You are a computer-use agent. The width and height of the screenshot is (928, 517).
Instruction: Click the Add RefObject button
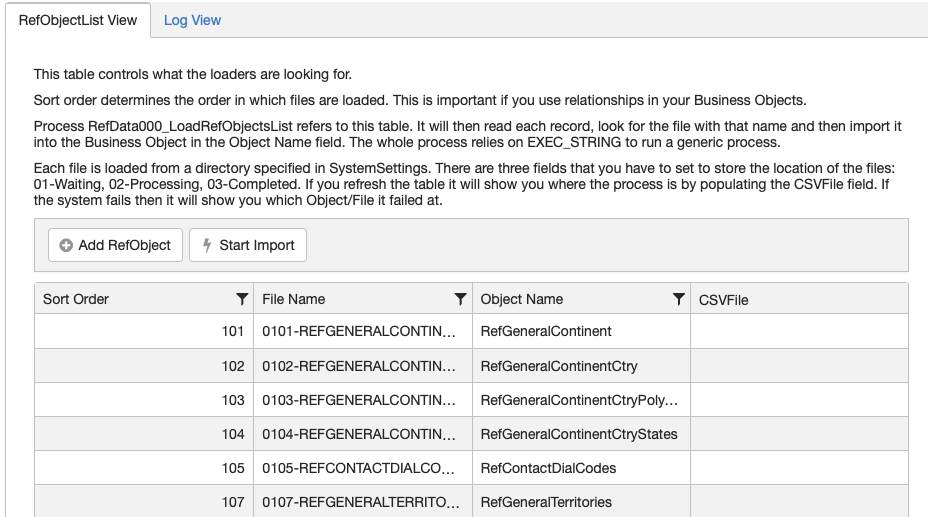pyautogui.click(x=115, y=245)
